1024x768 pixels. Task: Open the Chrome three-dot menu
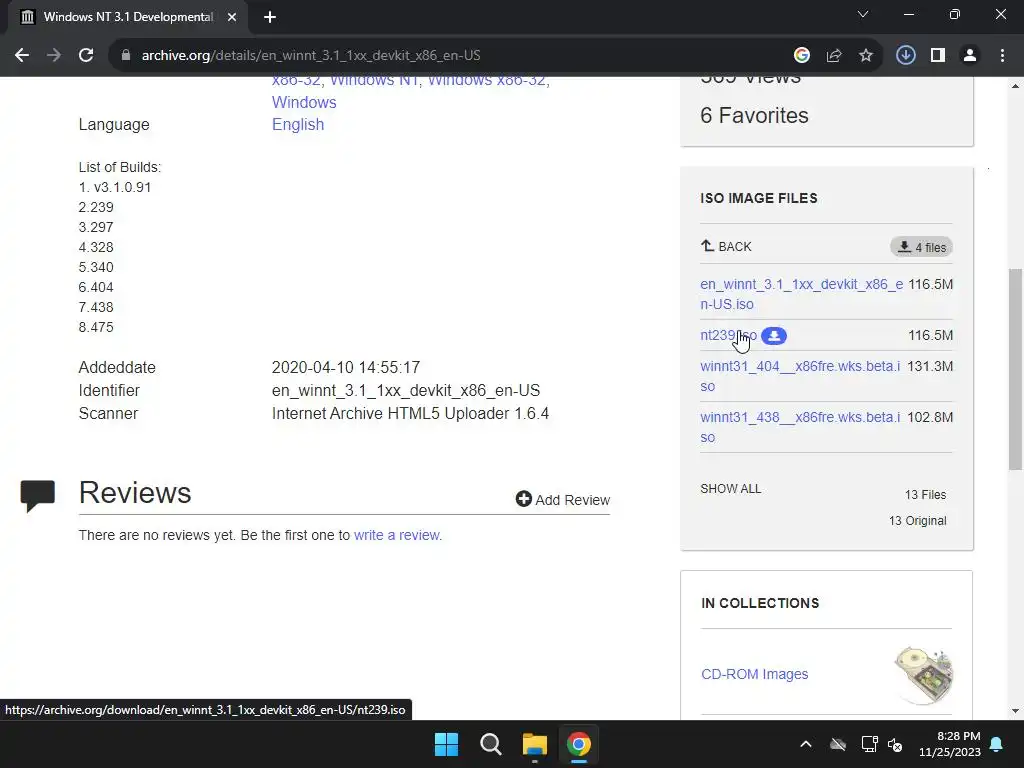pos(1002,56)
